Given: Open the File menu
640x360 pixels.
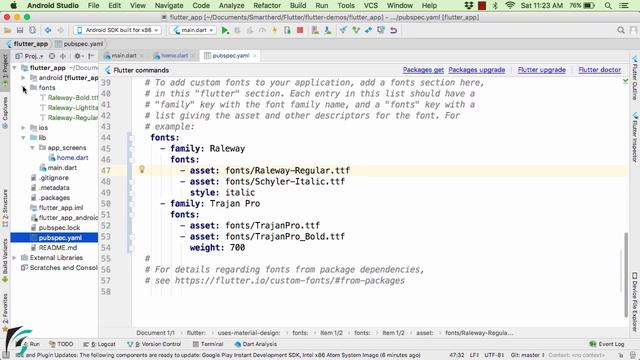Looking at the screenshot, I should pos(93,6).
